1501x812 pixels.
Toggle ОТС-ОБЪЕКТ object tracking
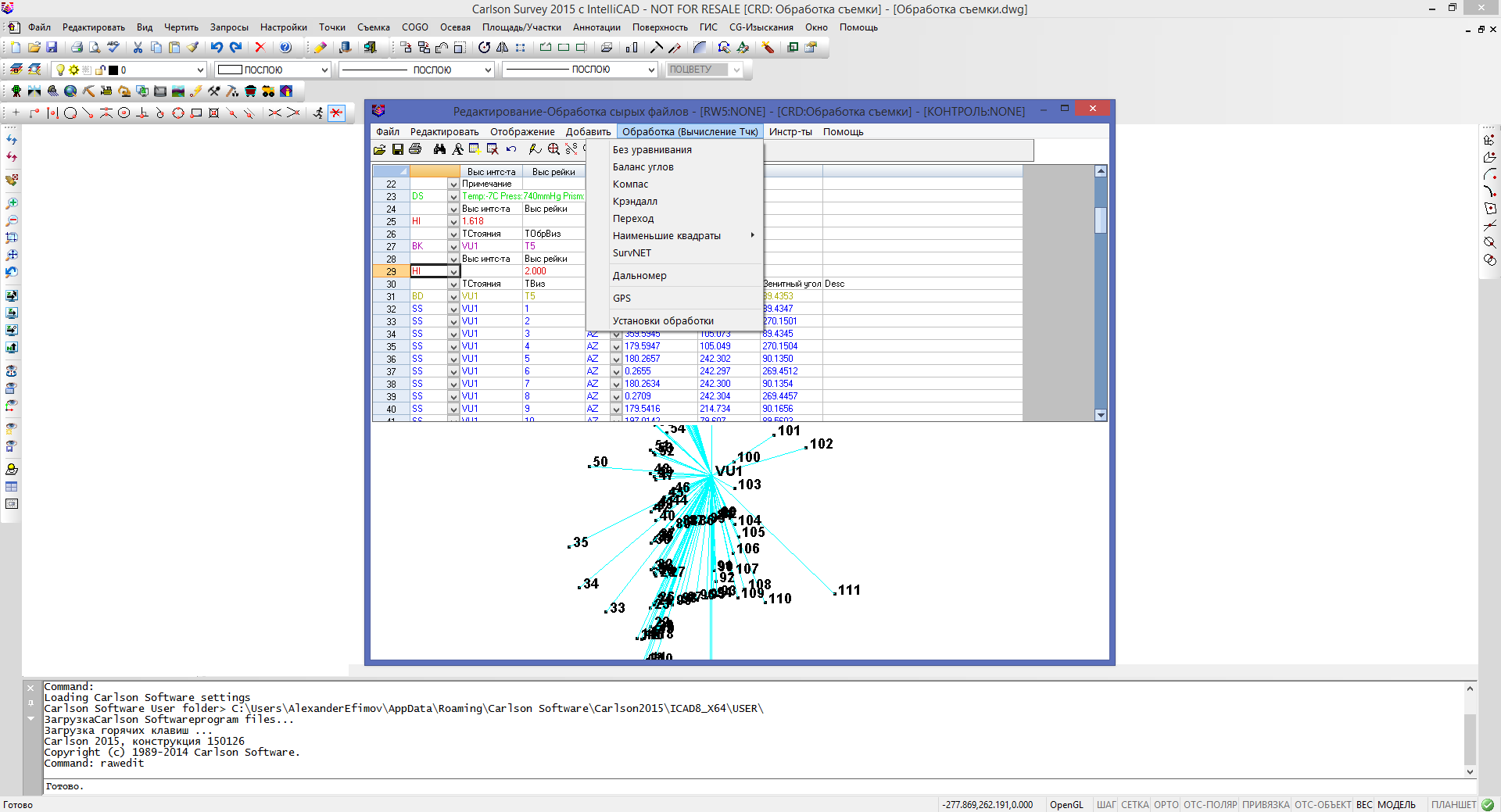click(x=1323, y=805)
